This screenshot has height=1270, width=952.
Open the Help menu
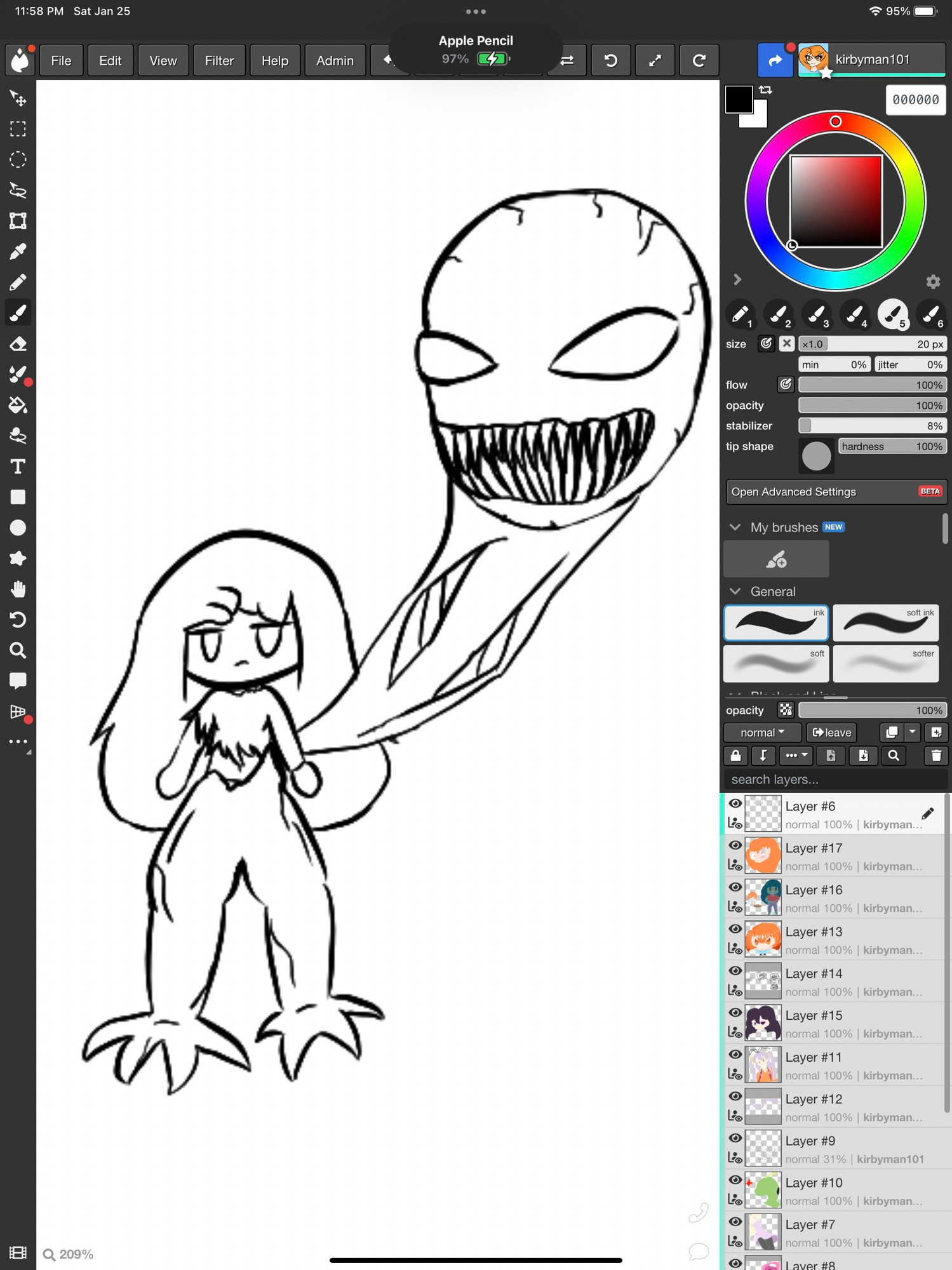point(275,60)
